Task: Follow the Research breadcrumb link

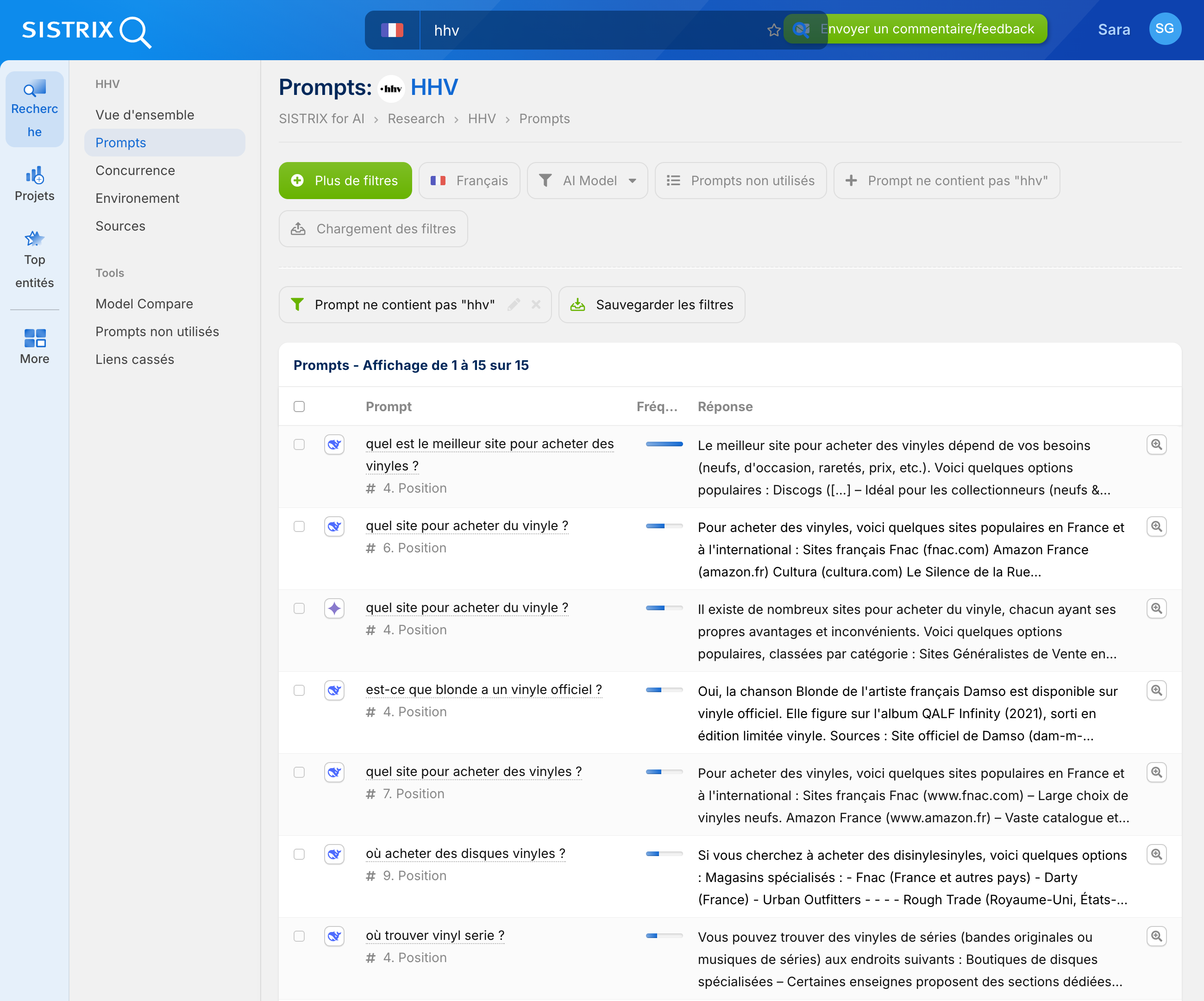Action: tap(416, 119)
